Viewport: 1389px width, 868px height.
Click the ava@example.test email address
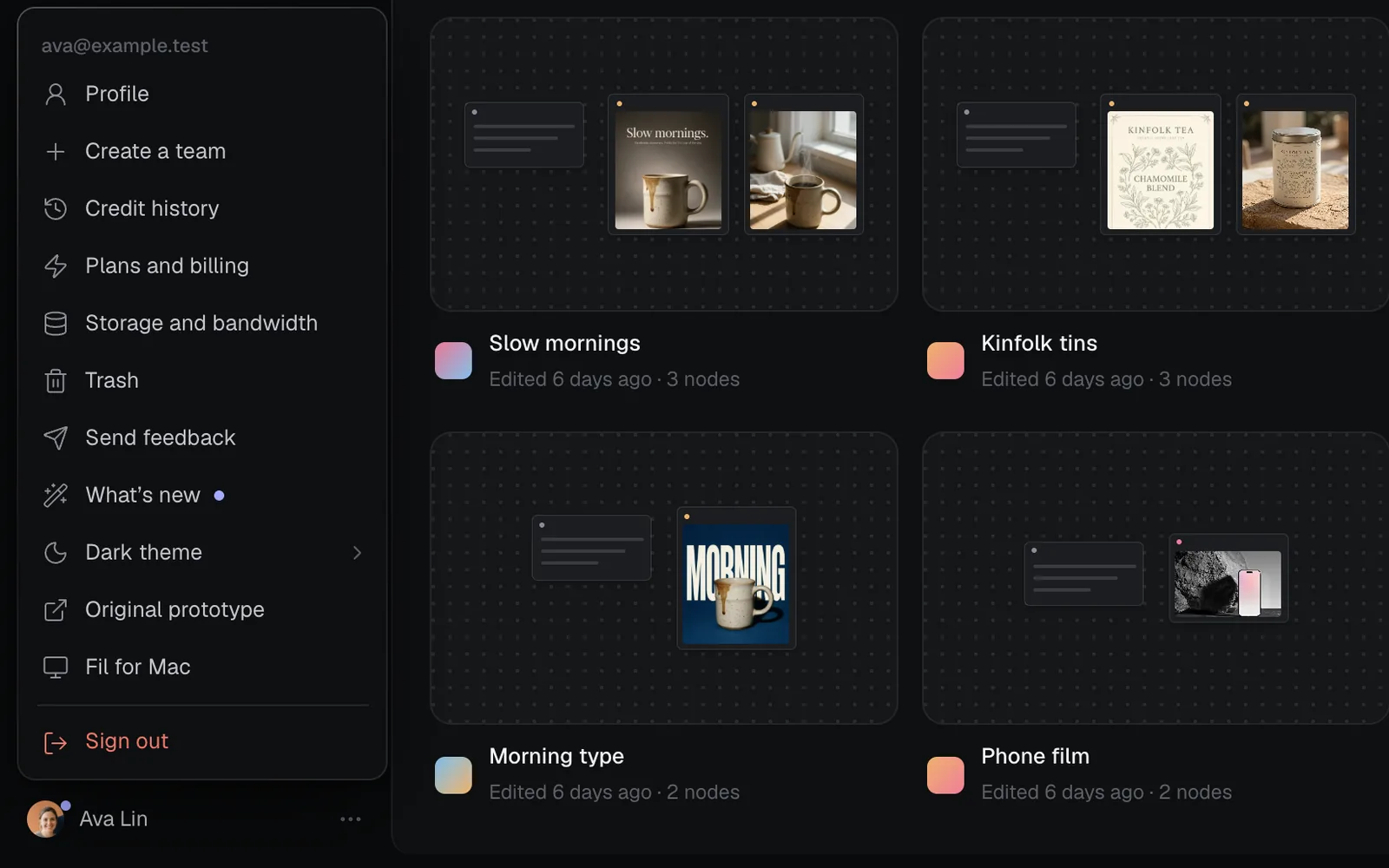tap(124, 45)
